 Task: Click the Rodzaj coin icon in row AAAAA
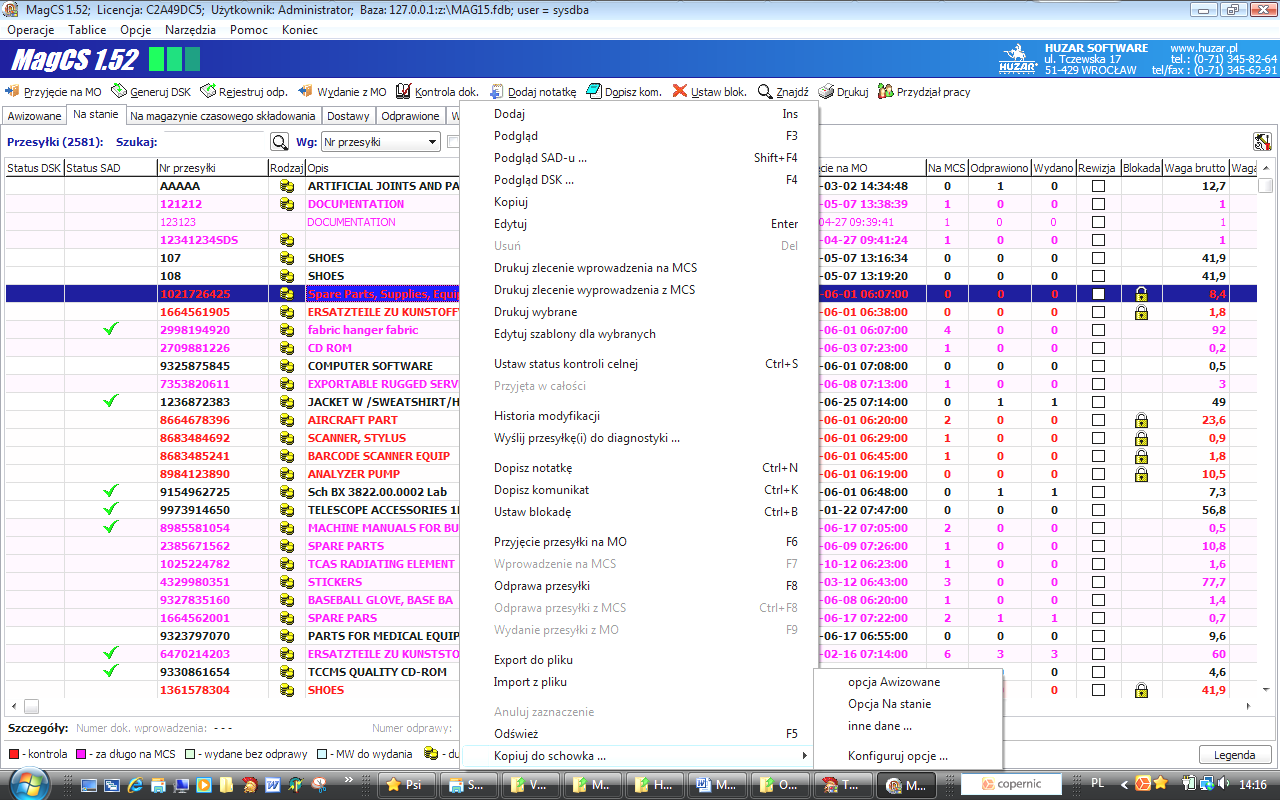[x=286, y=186]
